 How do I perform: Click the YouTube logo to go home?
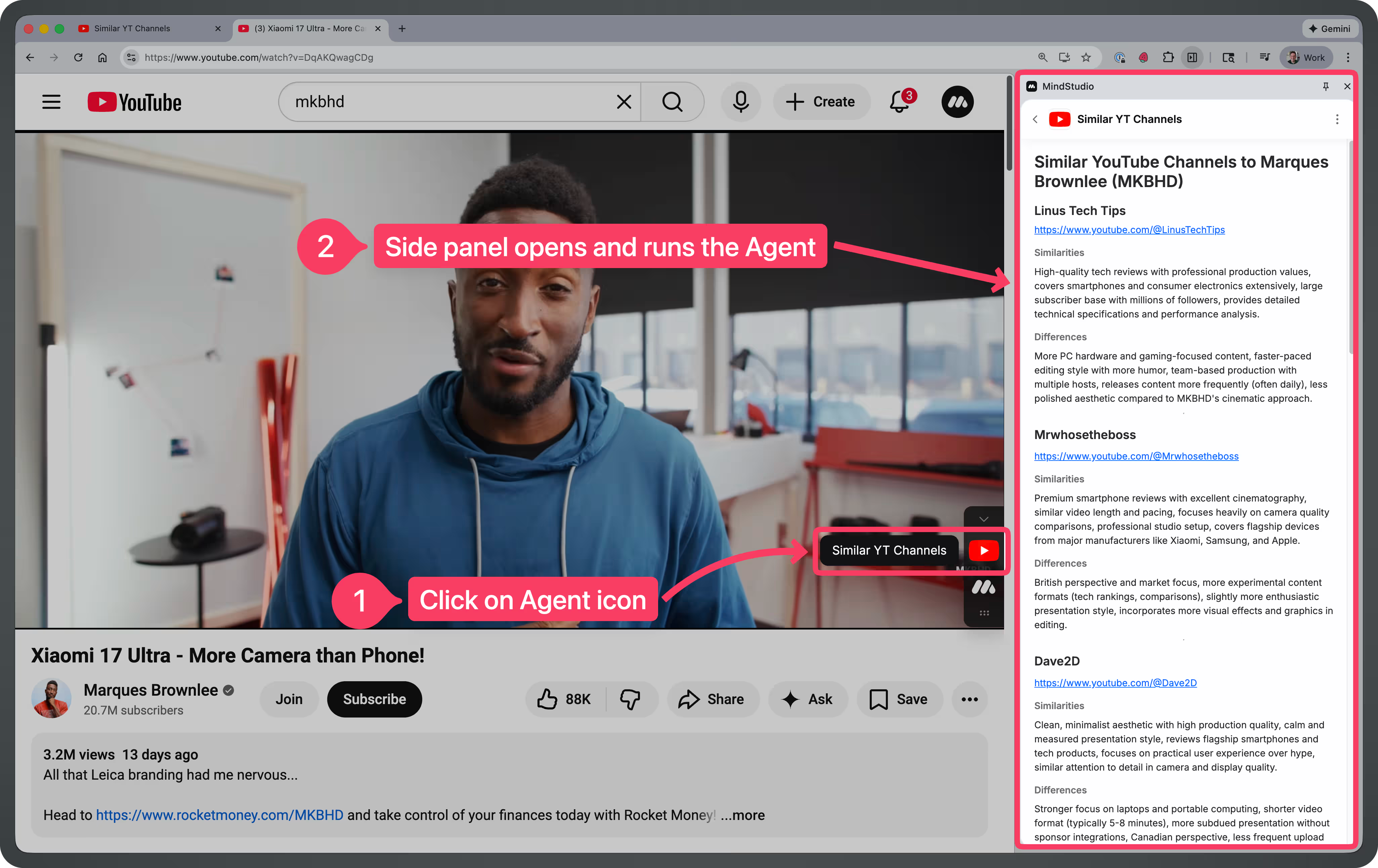pos(134,102)
